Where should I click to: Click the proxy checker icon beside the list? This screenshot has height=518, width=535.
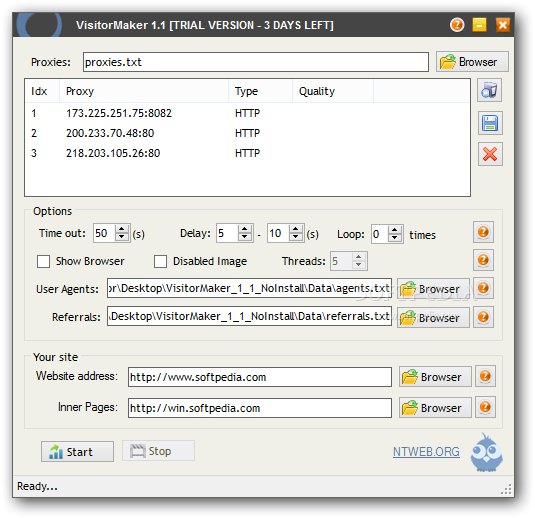[x=490, y=90]
